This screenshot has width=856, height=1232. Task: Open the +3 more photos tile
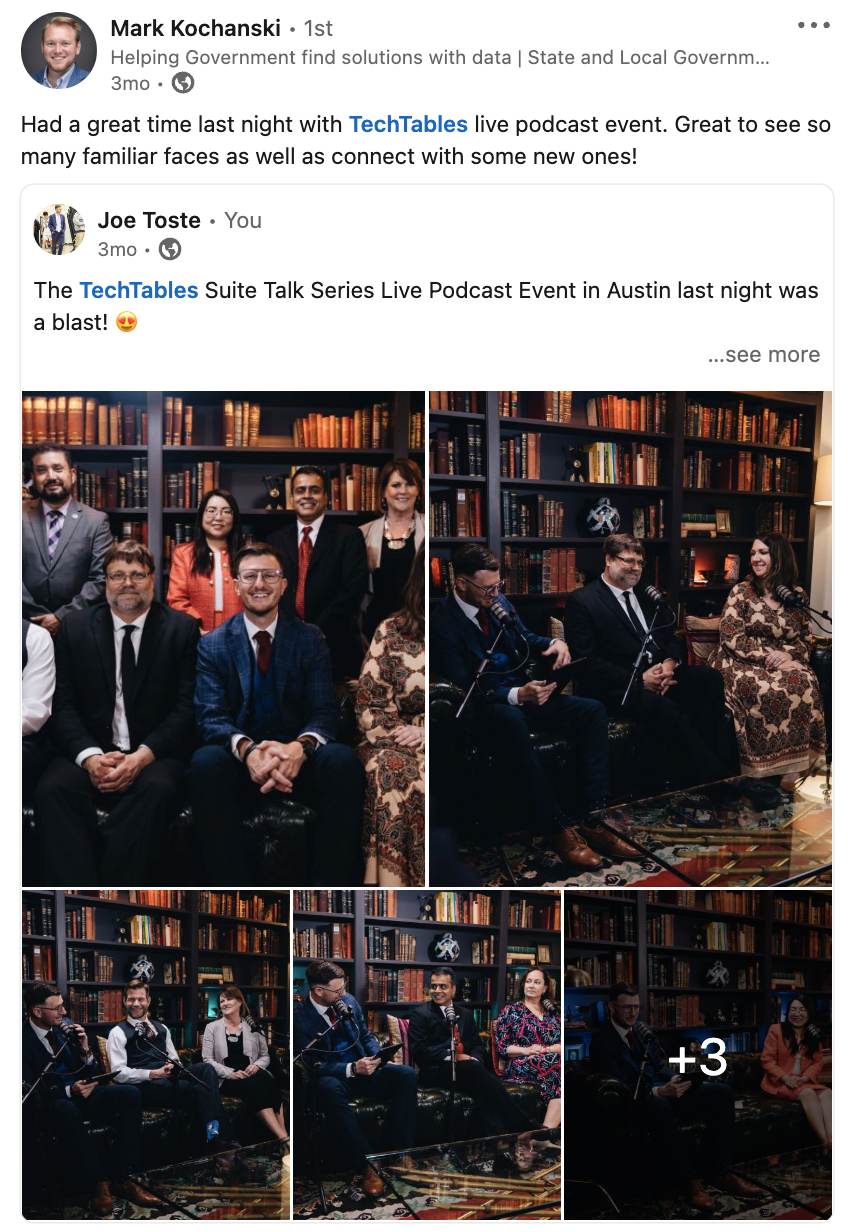[x=698, y=1055]
